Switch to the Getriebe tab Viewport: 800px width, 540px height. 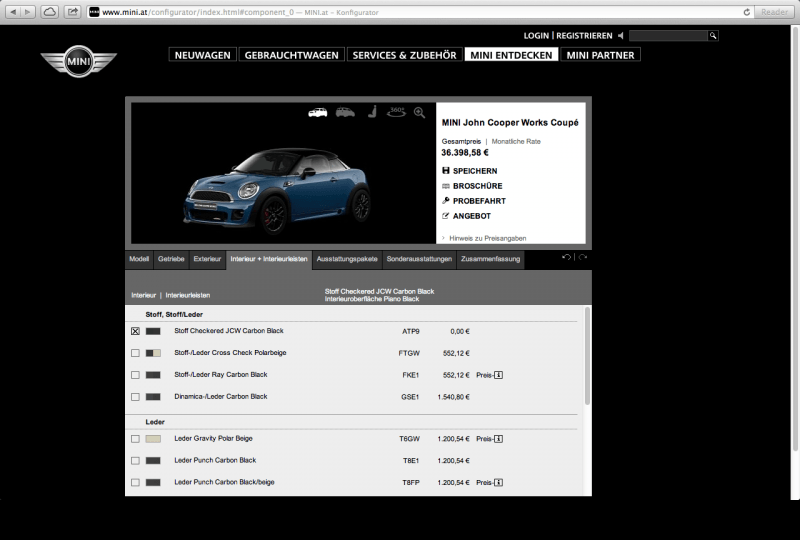171,259
